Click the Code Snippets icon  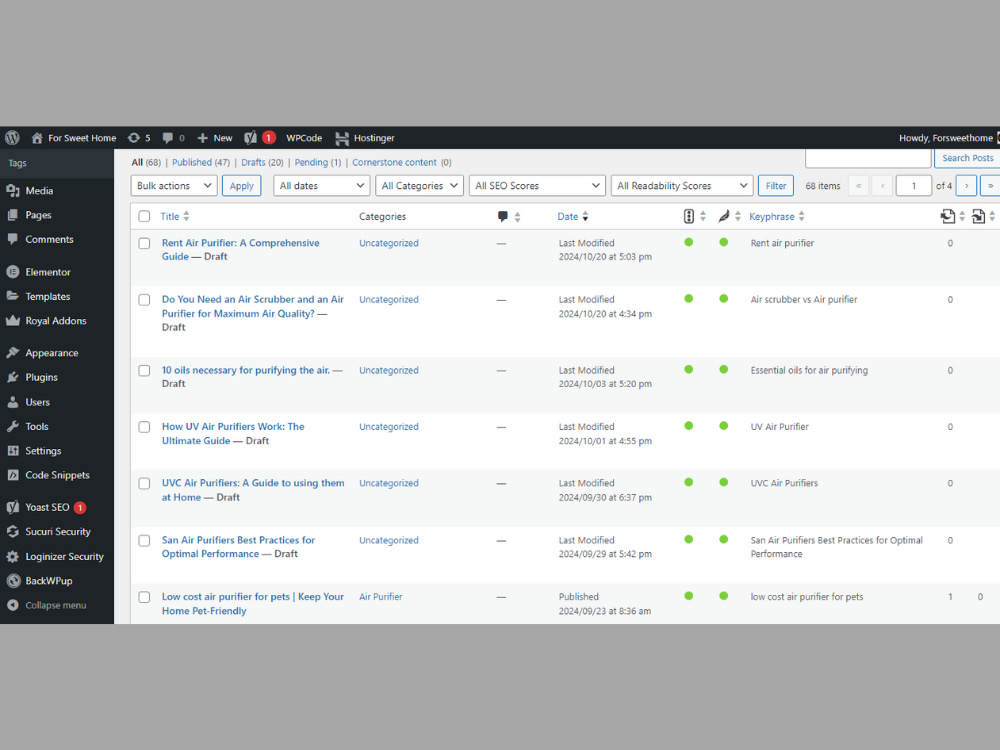coord(13,474)
